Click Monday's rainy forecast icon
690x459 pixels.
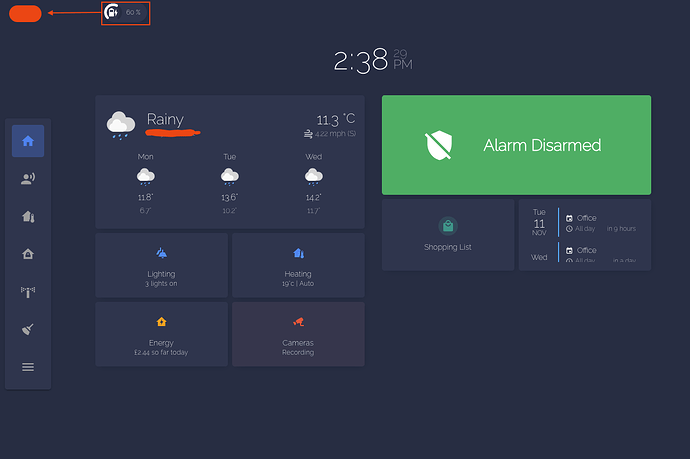tap(146, 176)
